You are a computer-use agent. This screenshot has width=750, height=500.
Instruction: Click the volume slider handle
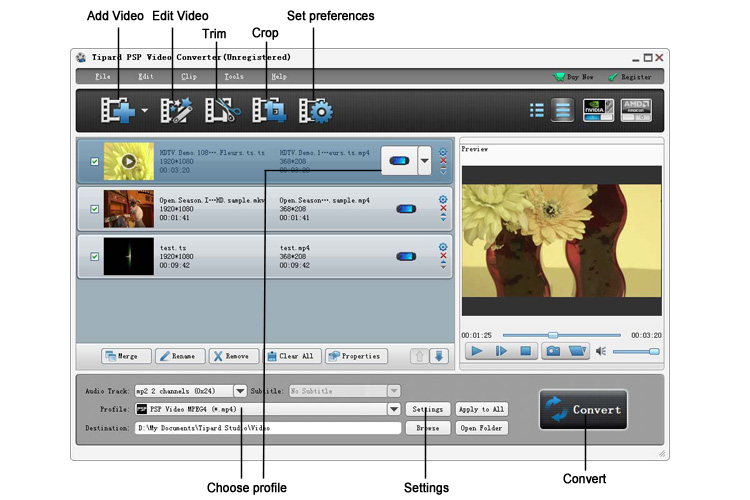654,352
